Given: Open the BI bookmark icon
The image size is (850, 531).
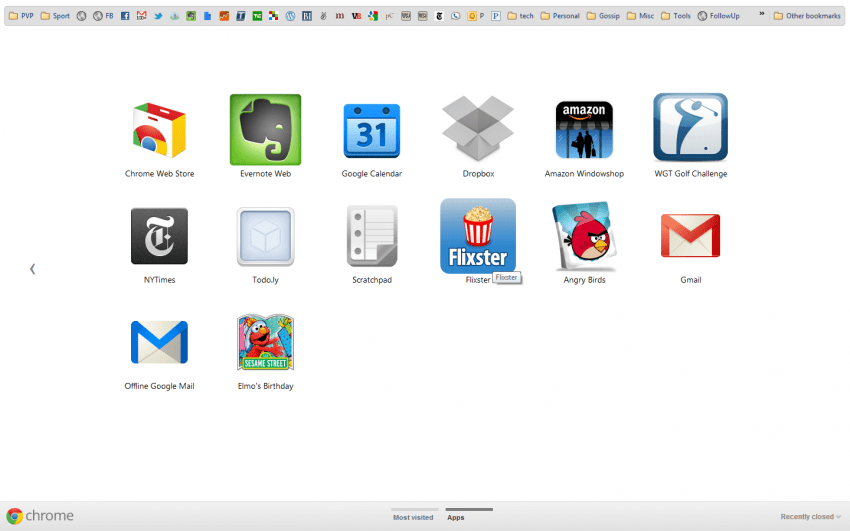Looking at the screenshot, I should (x=307, y=16).
